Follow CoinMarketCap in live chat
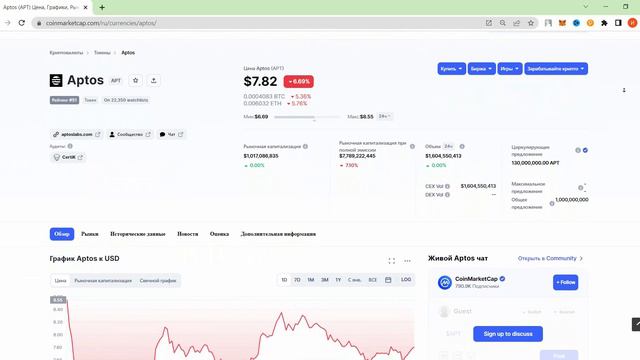 (x=565, y=282)
